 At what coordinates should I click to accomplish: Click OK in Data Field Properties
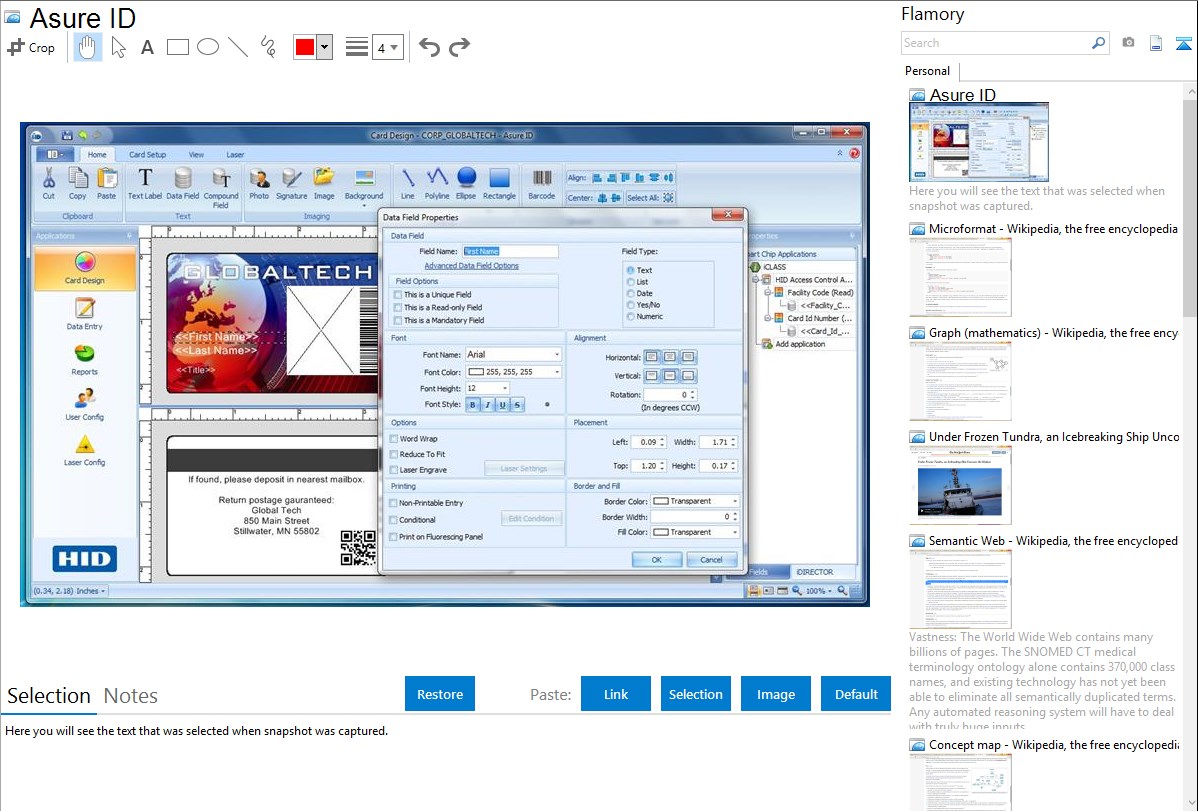(656, 560)
